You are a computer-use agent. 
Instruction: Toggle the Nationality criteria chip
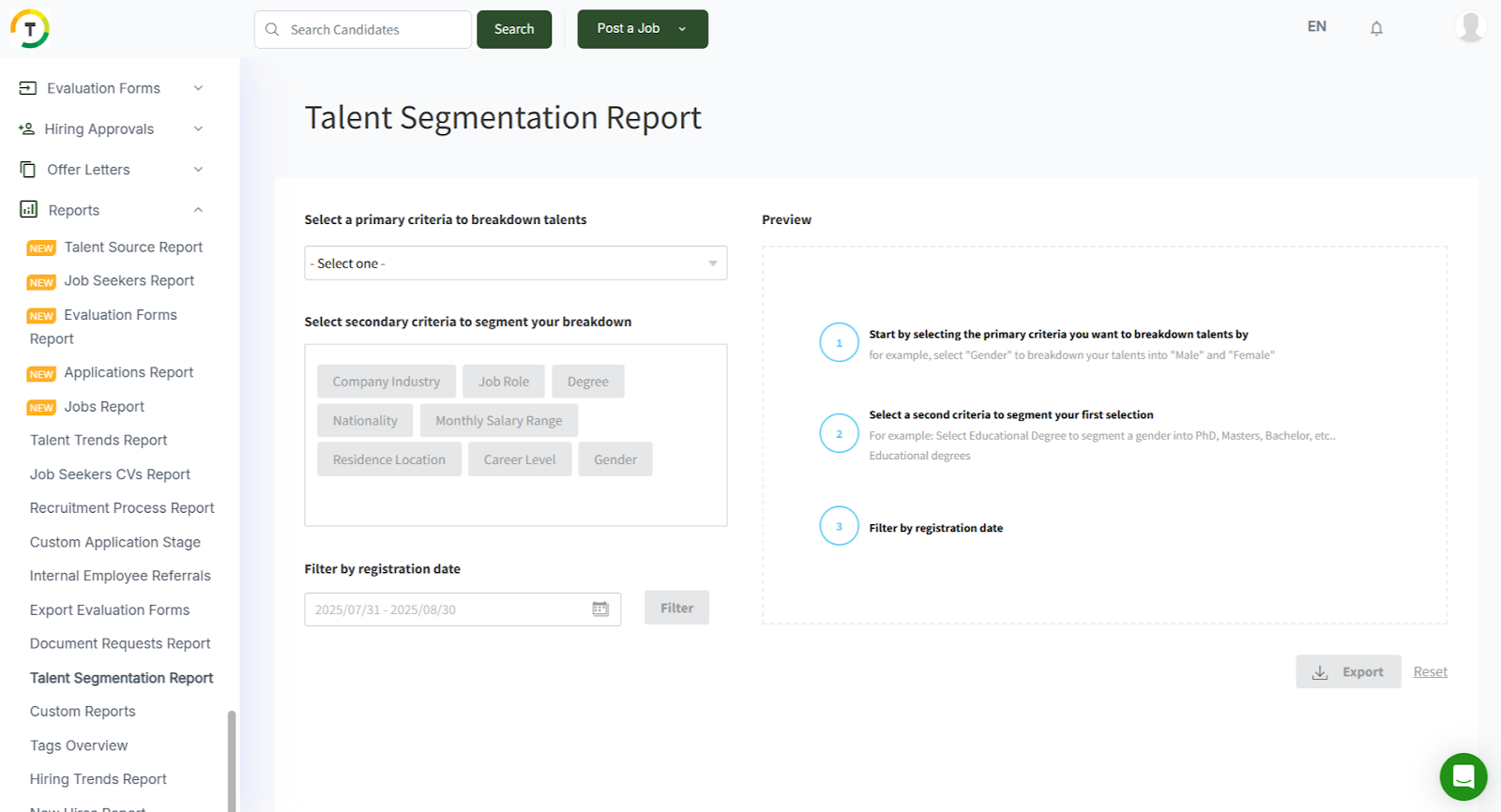[365, 421]
